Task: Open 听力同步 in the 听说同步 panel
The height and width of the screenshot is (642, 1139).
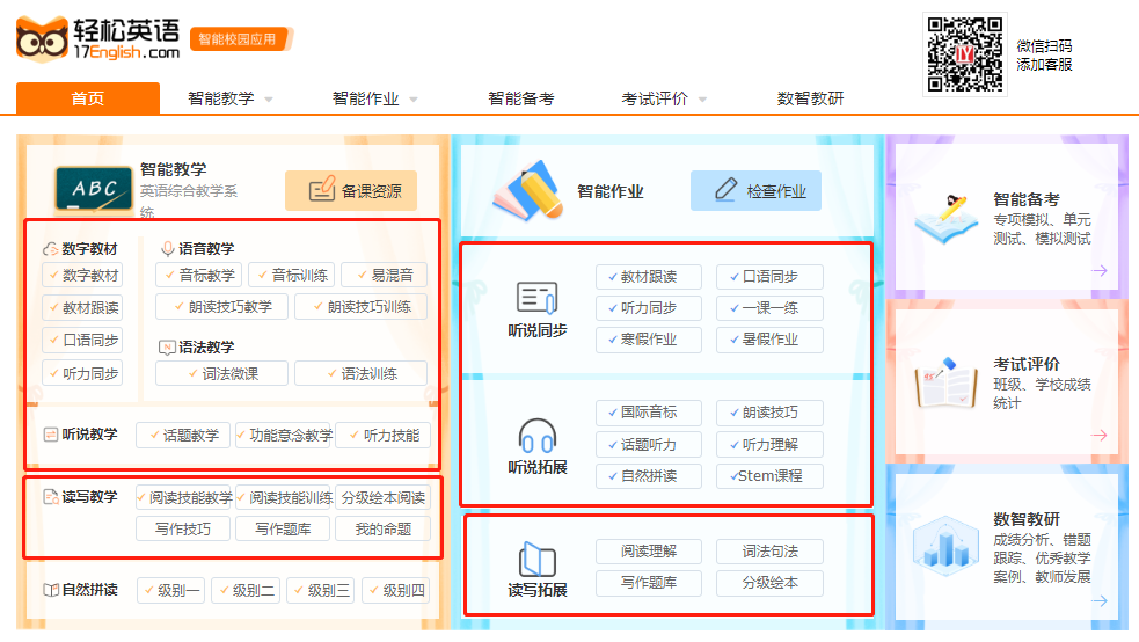Action: pyautogui.click(x=649, y=308)
